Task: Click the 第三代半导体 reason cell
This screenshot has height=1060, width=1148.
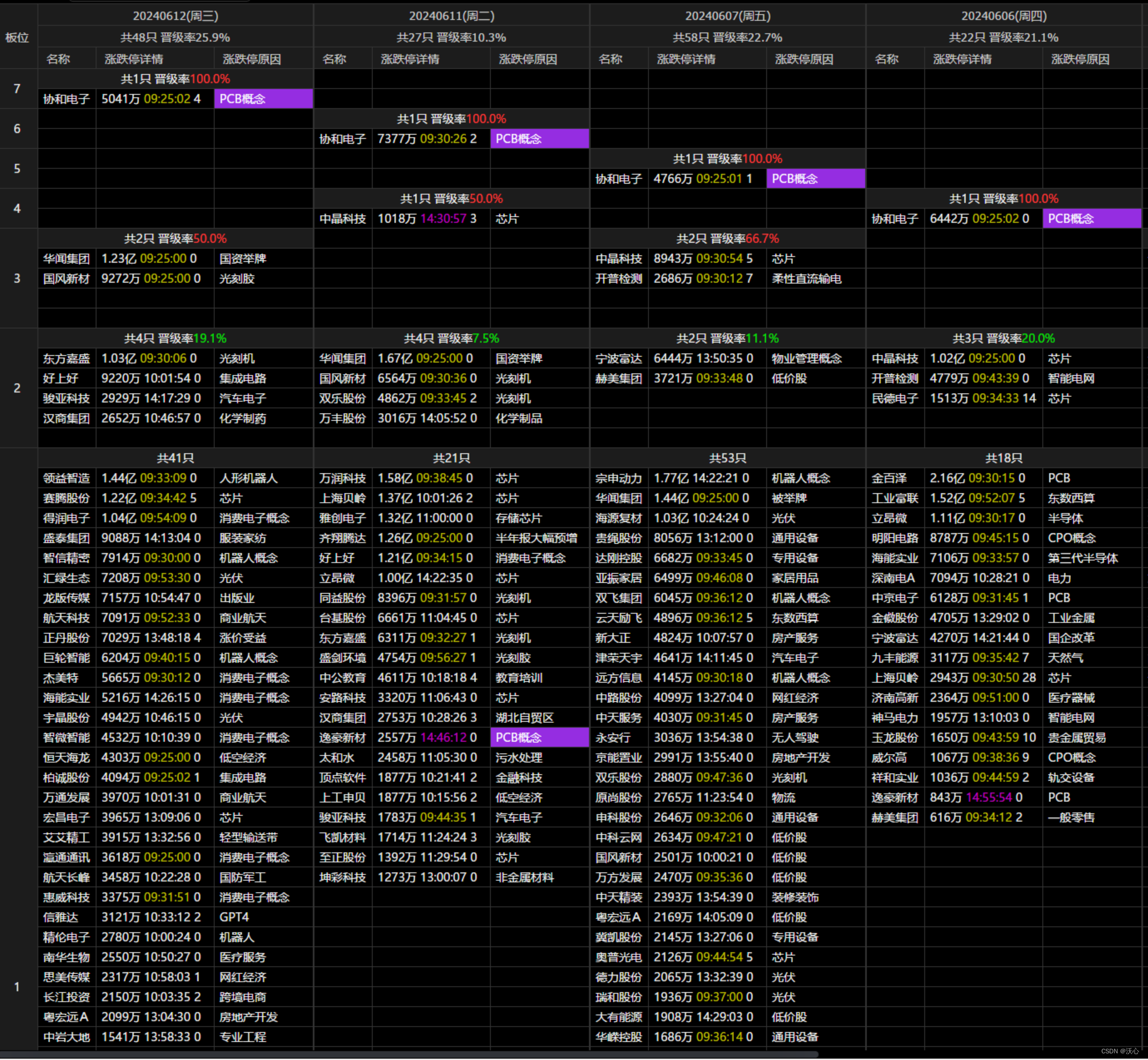Action: 1093,558
